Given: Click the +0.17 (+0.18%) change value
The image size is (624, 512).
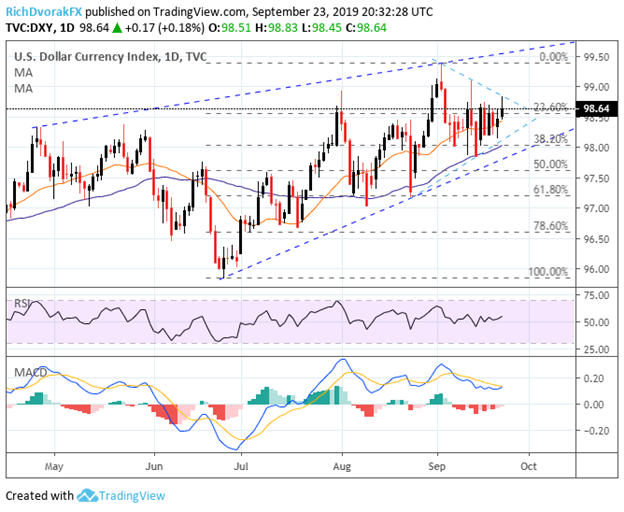Looking at the screenshot, I should [165, 28].
